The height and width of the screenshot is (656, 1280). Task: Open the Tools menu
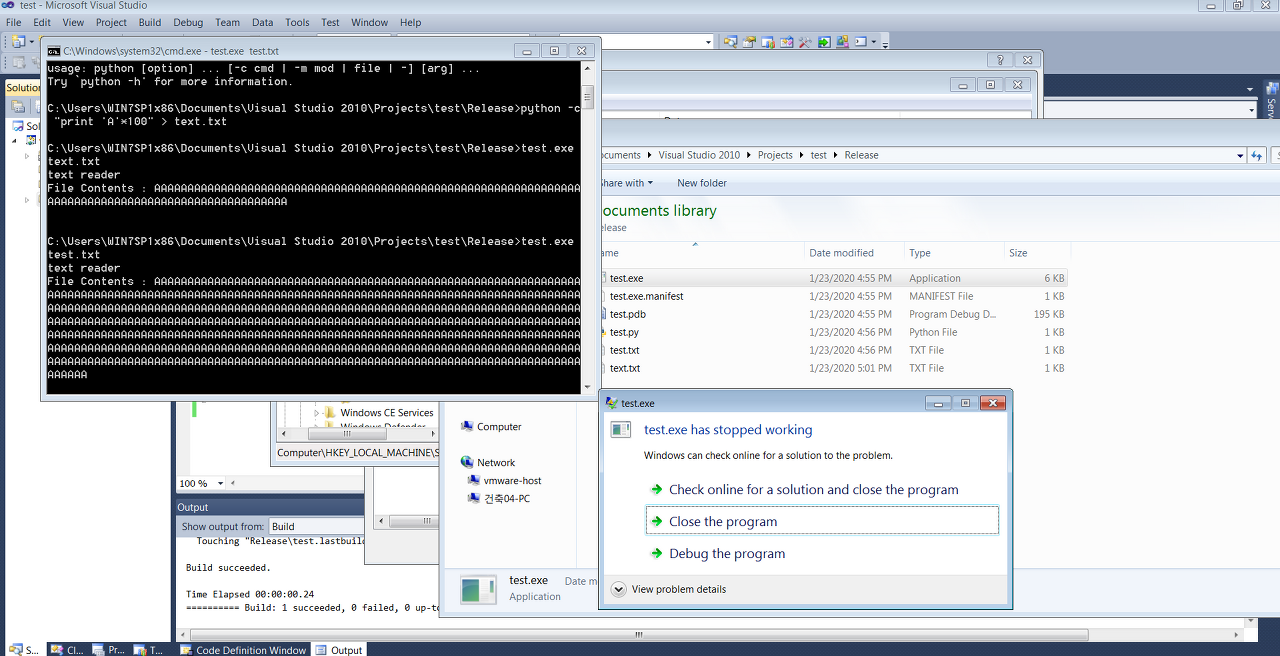297,22
